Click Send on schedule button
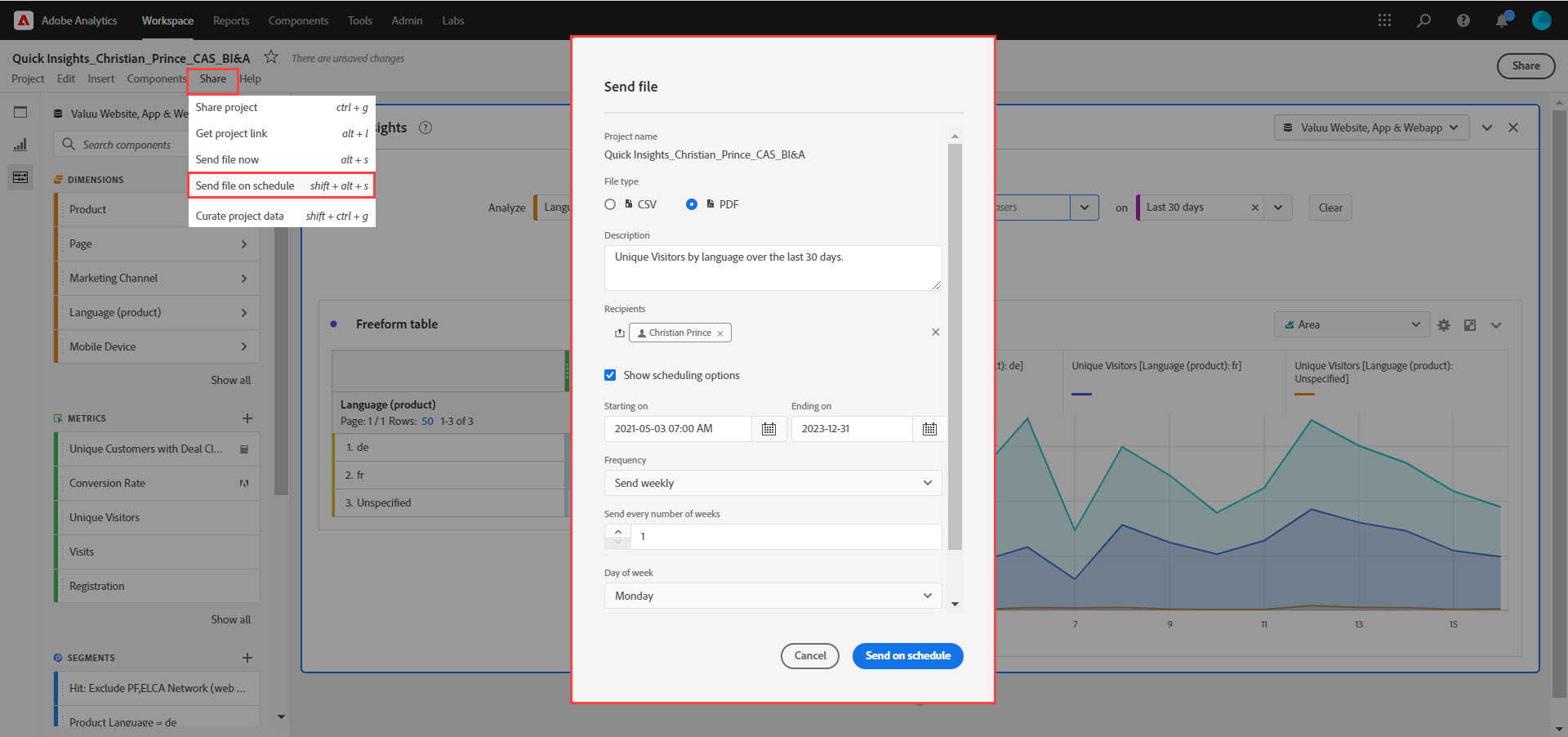 pyautogui.click(x=907, y=656)
